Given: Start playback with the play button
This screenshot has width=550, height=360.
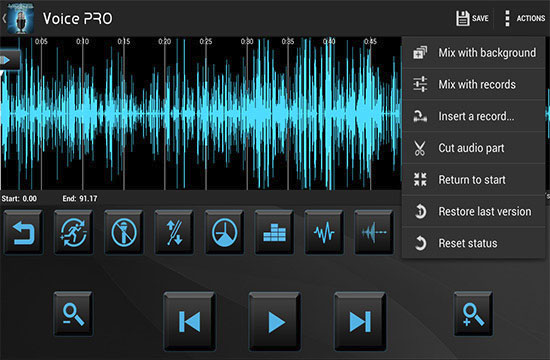Looking at the screenshot, I should tap(275, 322).
